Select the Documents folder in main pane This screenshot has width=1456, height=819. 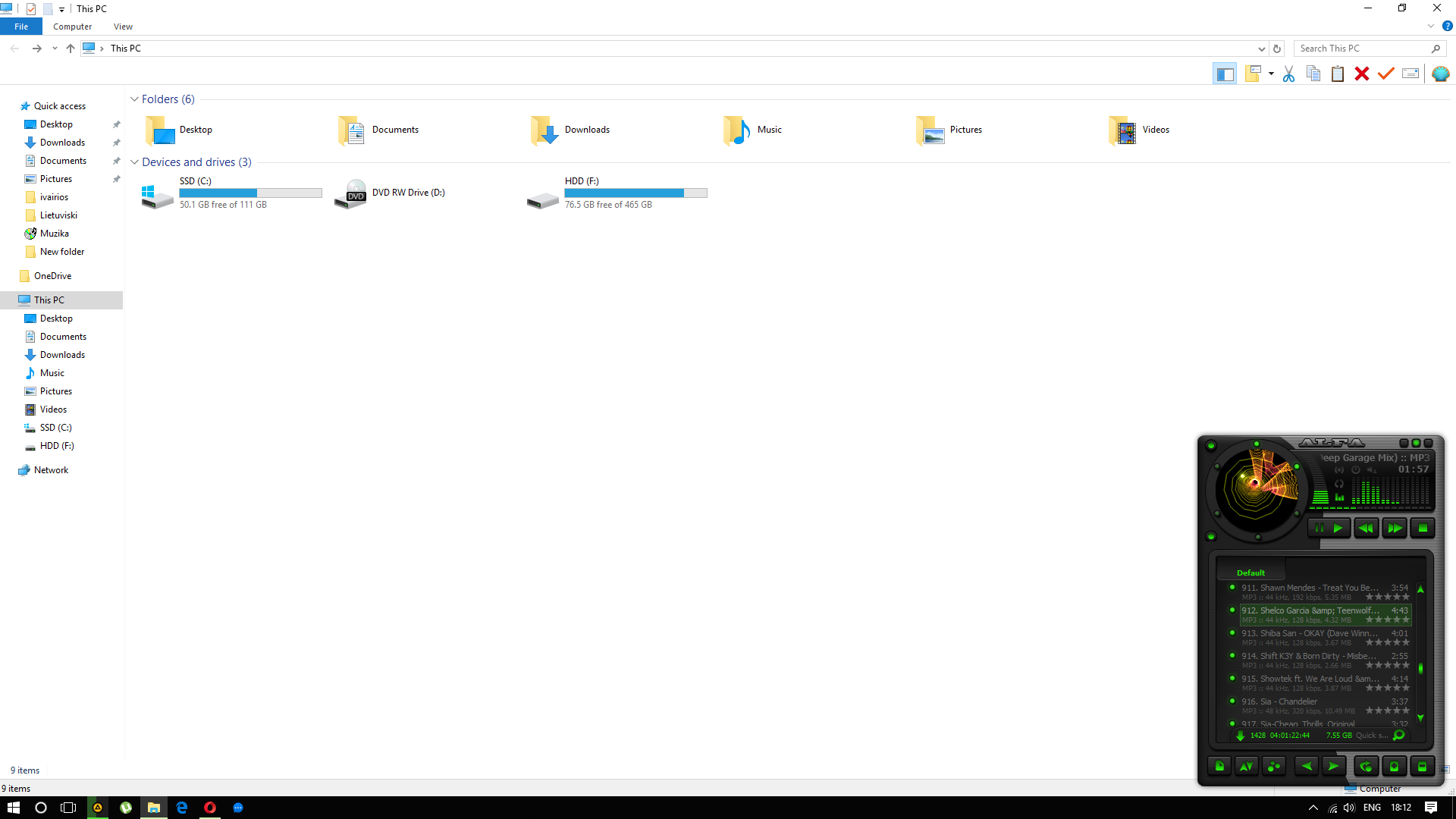379,130
